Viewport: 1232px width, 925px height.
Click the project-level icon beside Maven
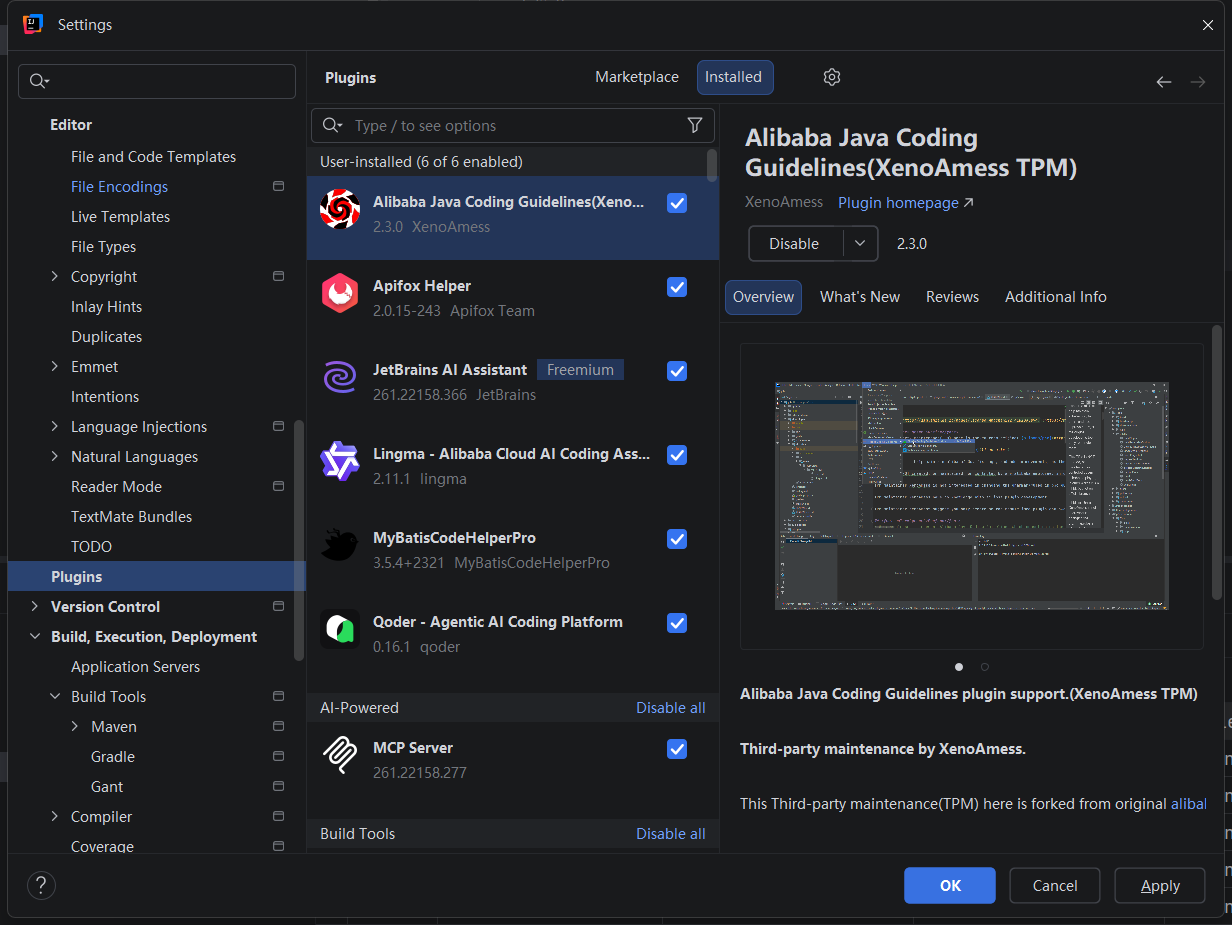click(x=278, y=726)
